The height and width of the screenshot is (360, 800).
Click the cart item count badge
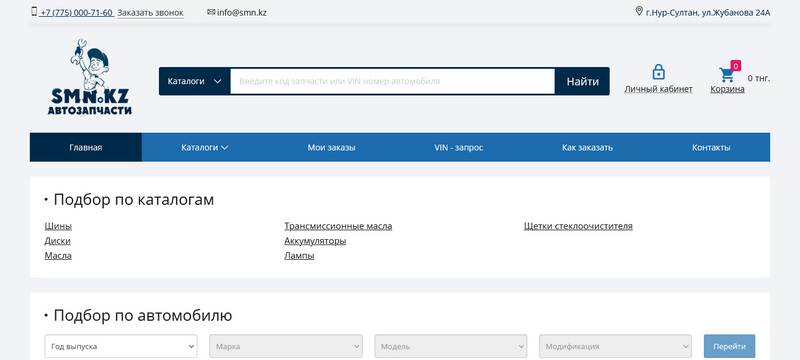pos(736,66)
